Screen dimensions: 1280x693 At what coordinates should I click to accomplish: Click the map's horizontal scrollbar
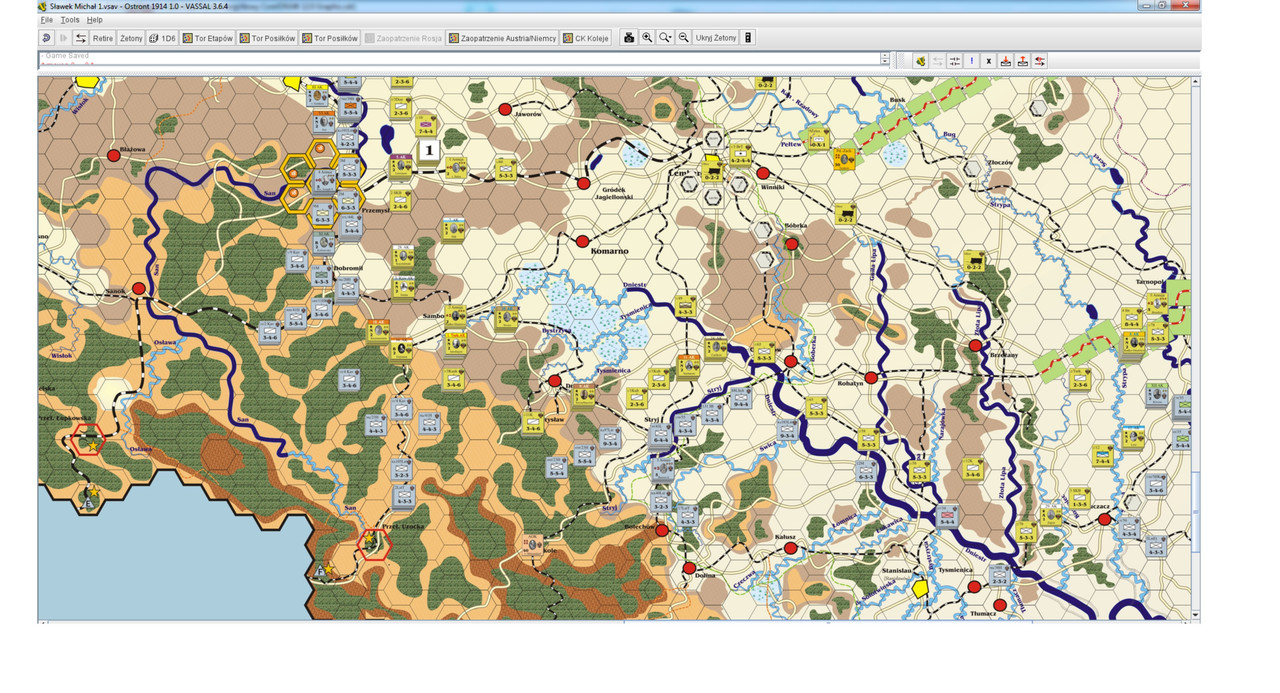[615, 621]
